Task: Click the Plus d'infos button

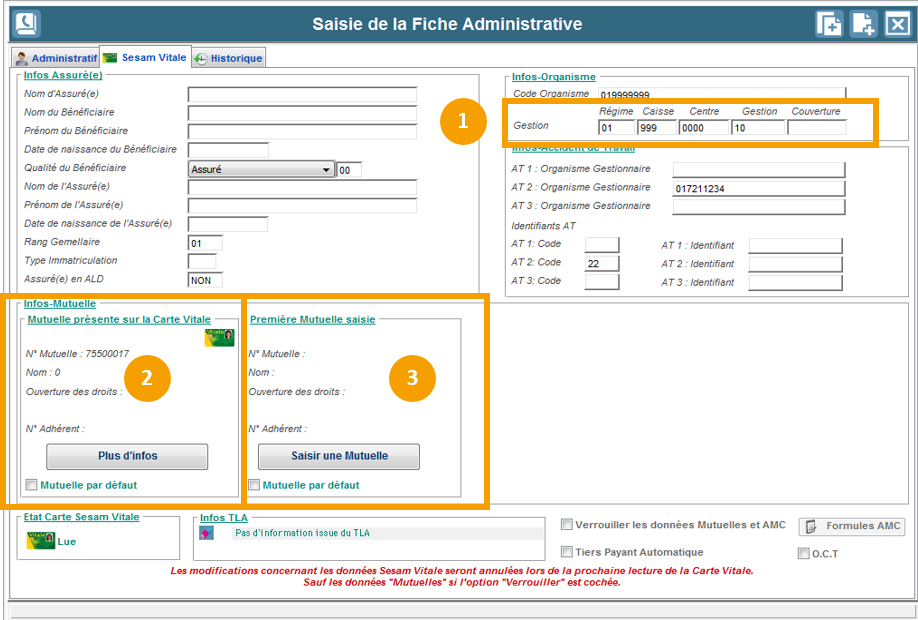Action: (x=127, y=456)
